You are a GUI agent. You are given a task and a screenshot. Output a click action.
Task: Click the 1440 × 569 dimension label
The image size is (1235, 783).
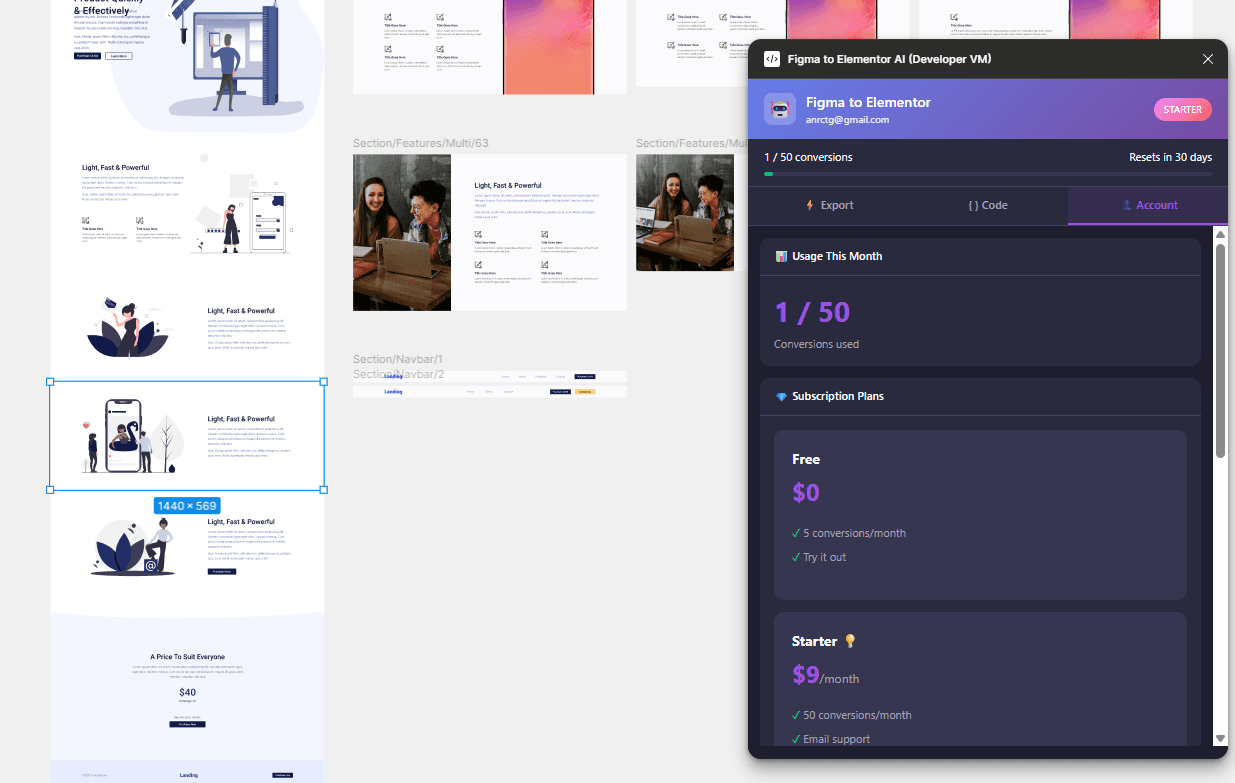coord(186,505)
